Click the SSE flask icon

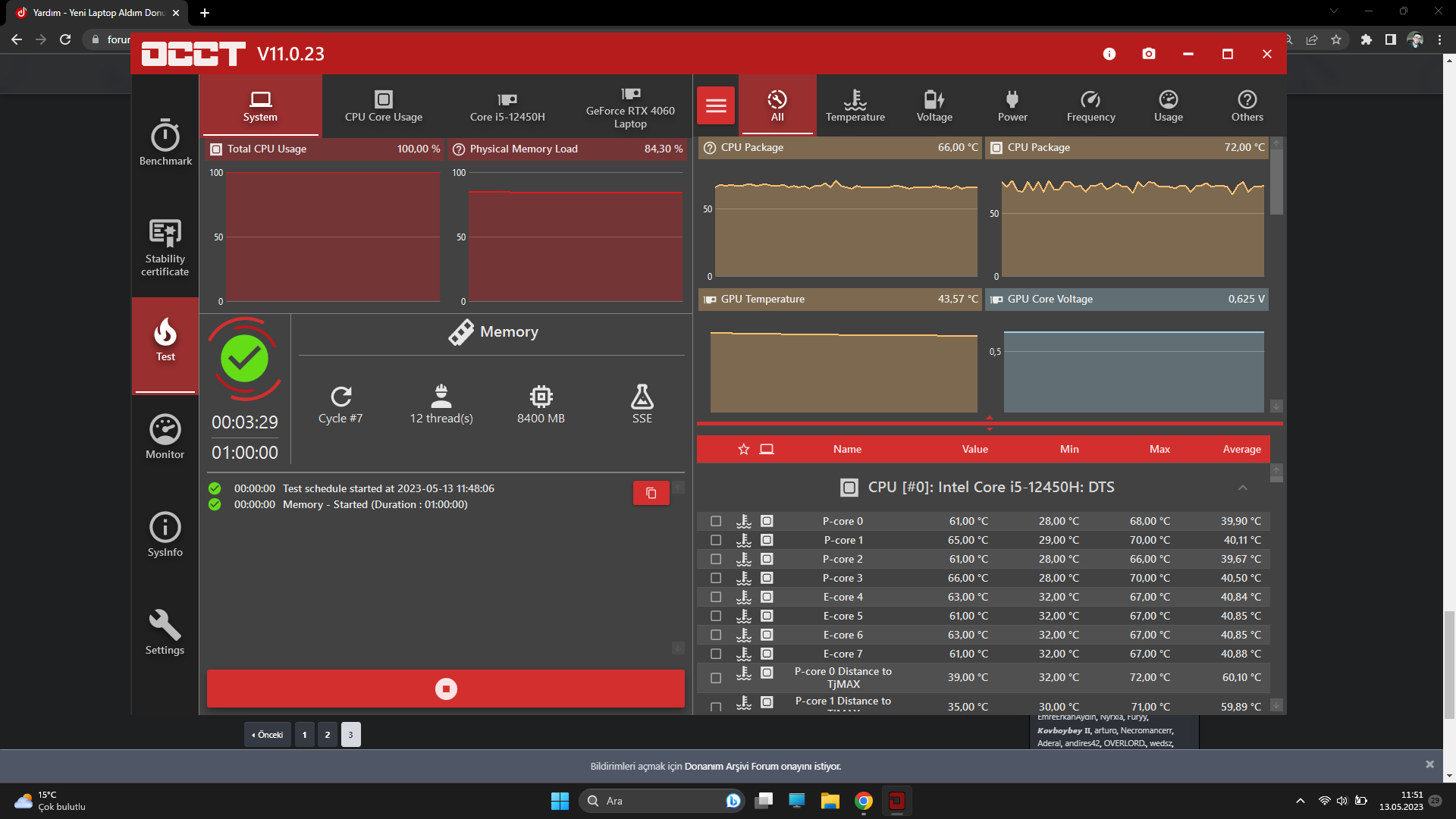click(x=642, y=396)
